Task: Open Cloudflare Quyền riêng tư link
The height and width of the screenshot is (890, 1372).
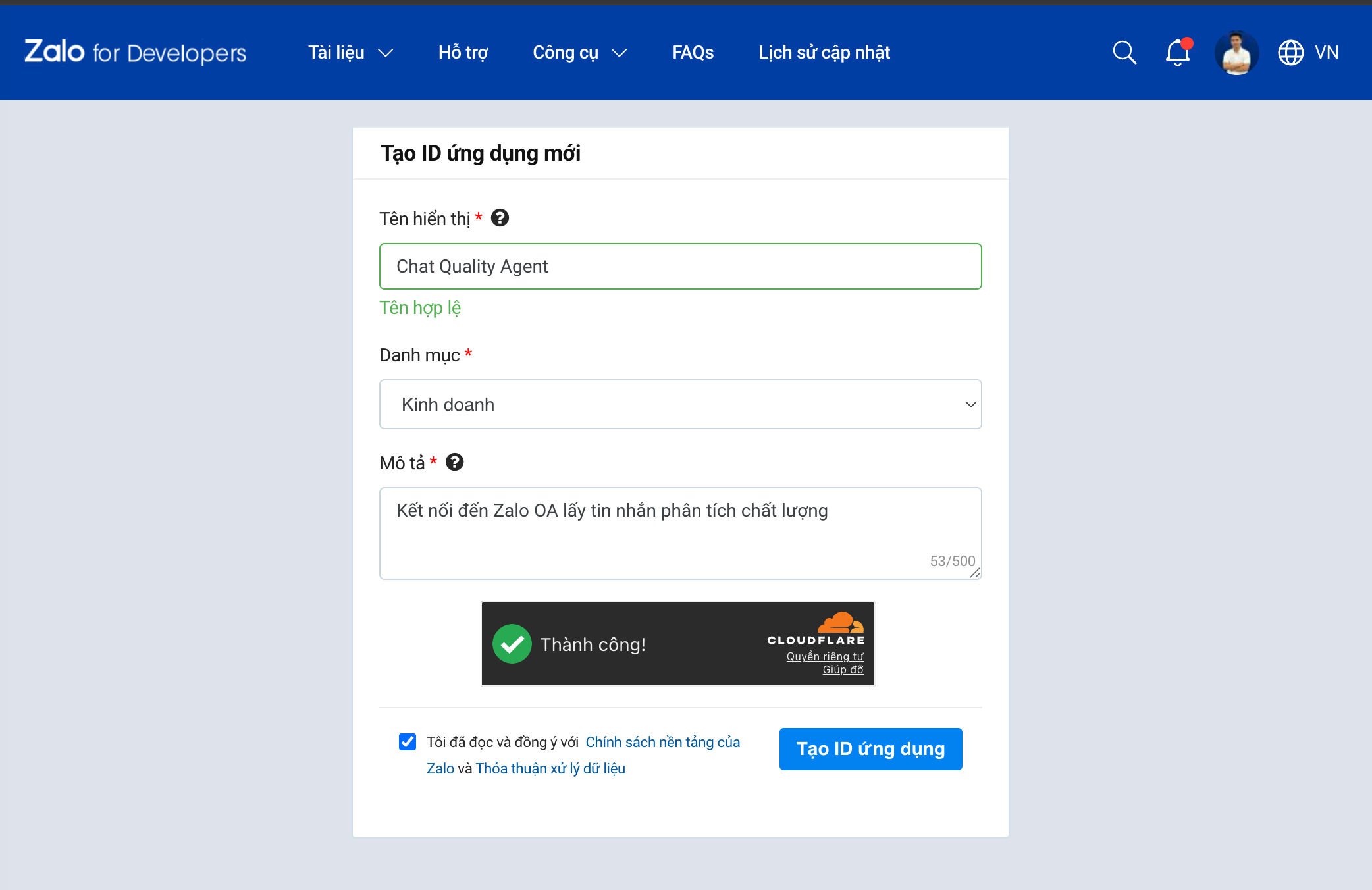Action: click(824, 656)
